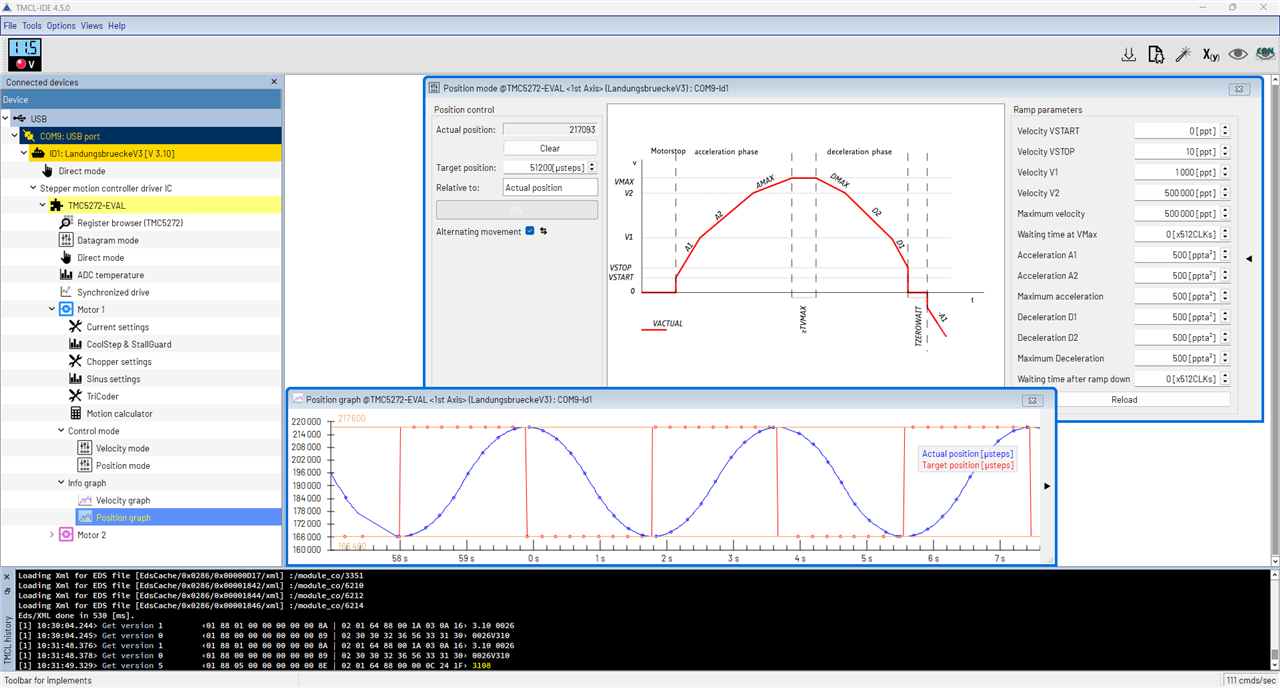Click the Clear button for actual position
Viewport: 1280px width, 688px height.
click(550, 148)
